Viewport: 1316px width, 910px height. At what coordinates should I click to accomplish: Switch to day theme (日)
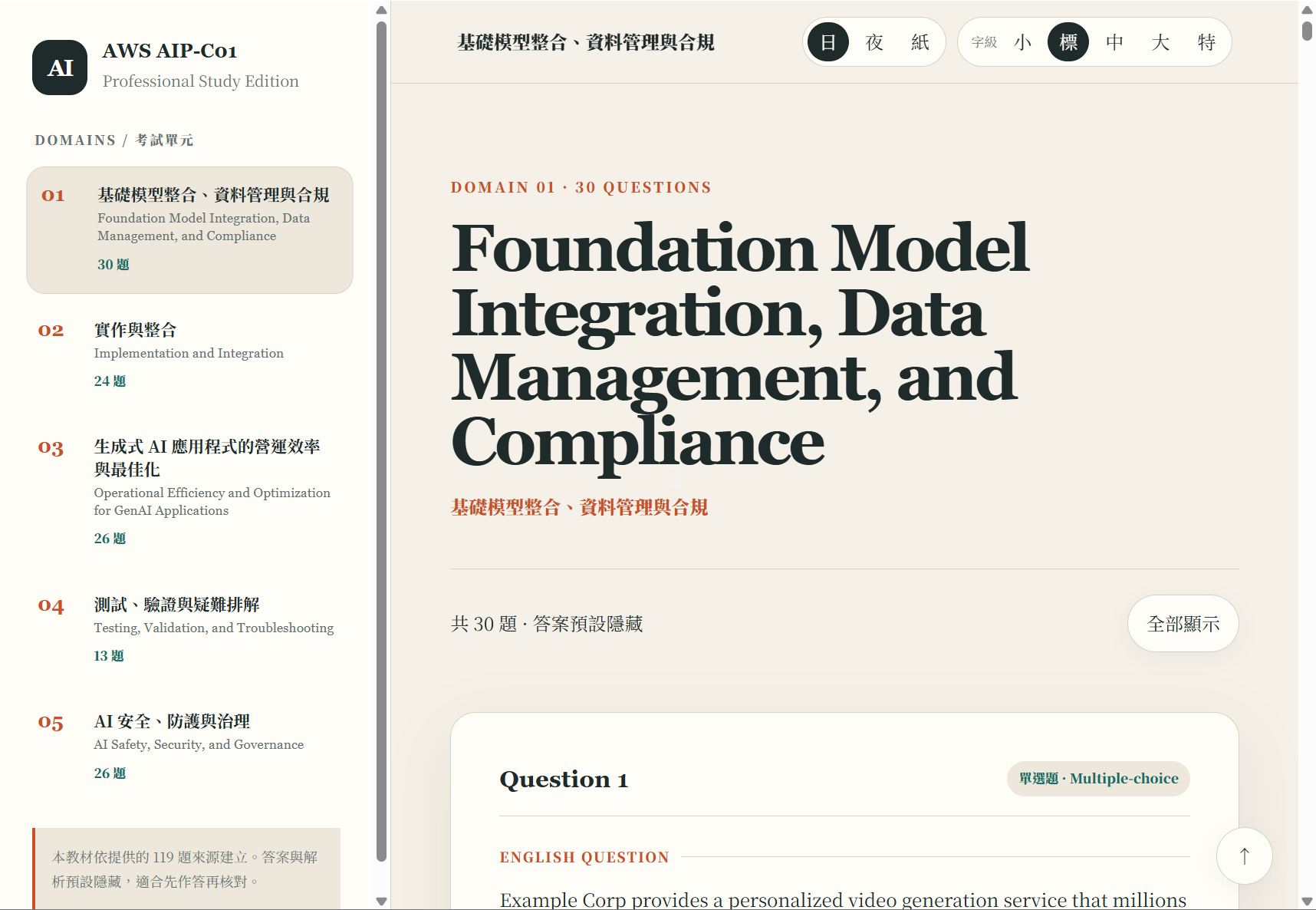tap(828, 42)
